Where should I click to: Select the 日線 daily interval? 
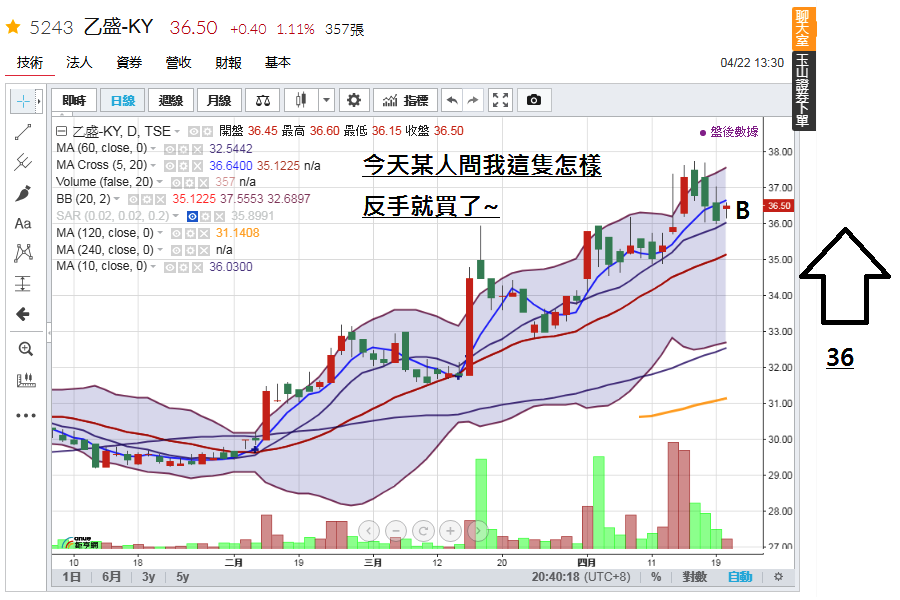tap(123, 100)
